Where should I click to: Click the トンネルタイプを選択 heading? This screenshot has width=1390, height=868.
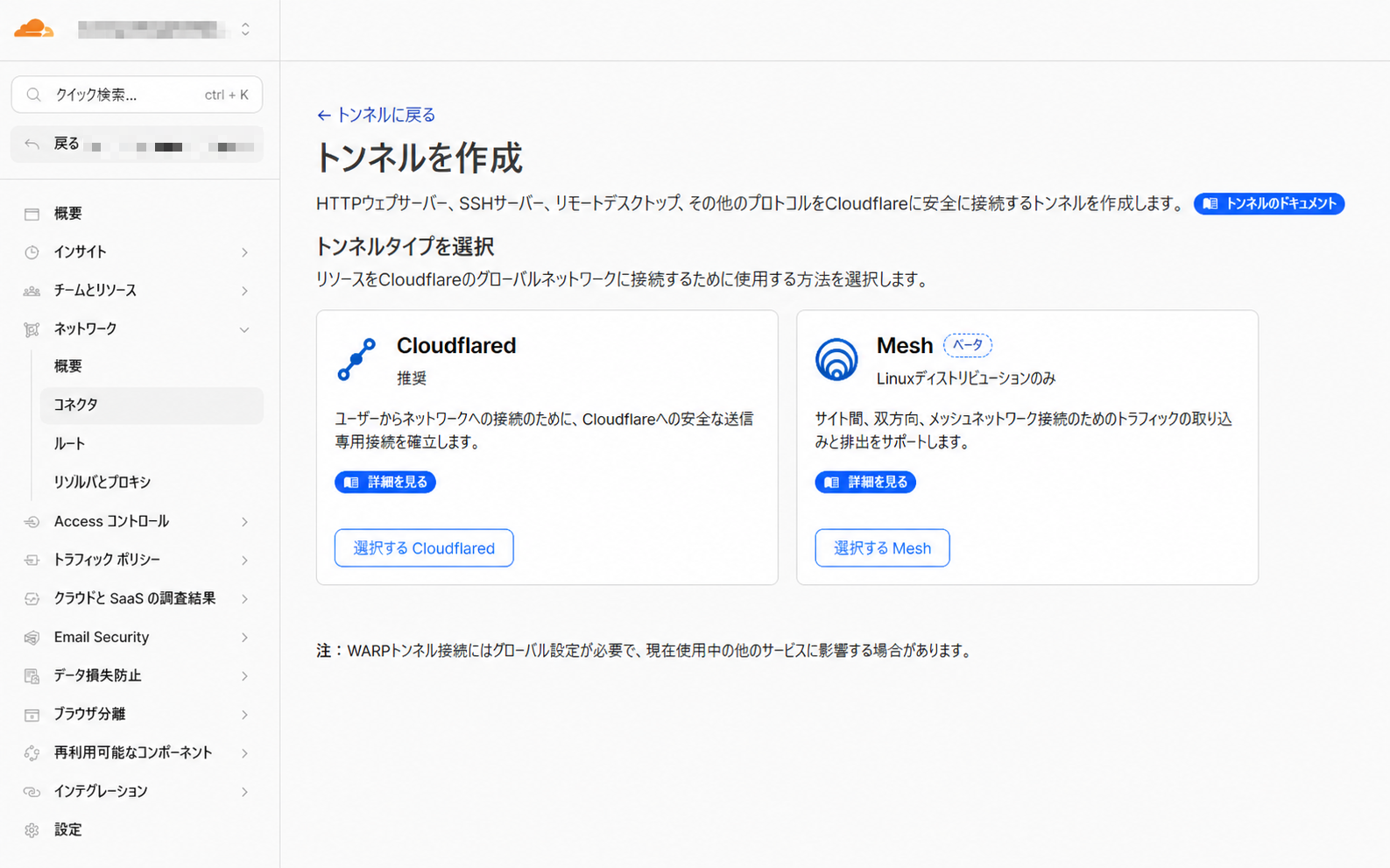(x=405, y=247)
